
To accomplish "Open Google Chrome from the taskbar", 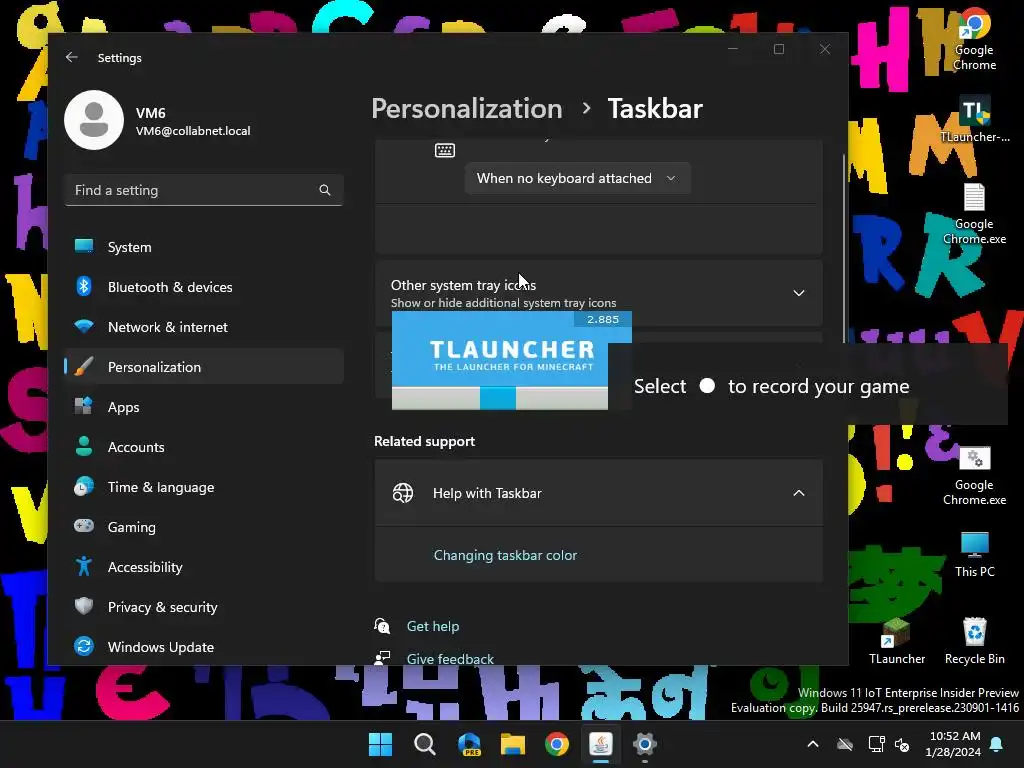I will click(x=556, y=744).
